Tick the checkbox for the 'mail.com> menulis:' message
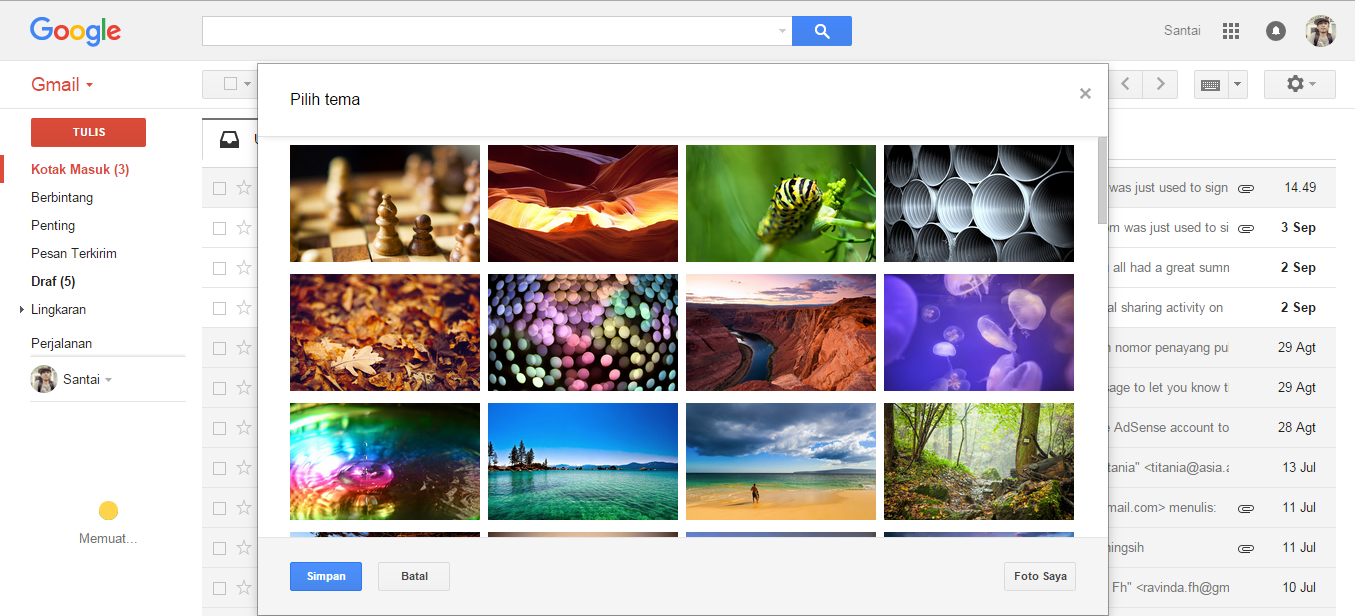Viewport: 1355px width, 616px height. (x=219, y=508)
